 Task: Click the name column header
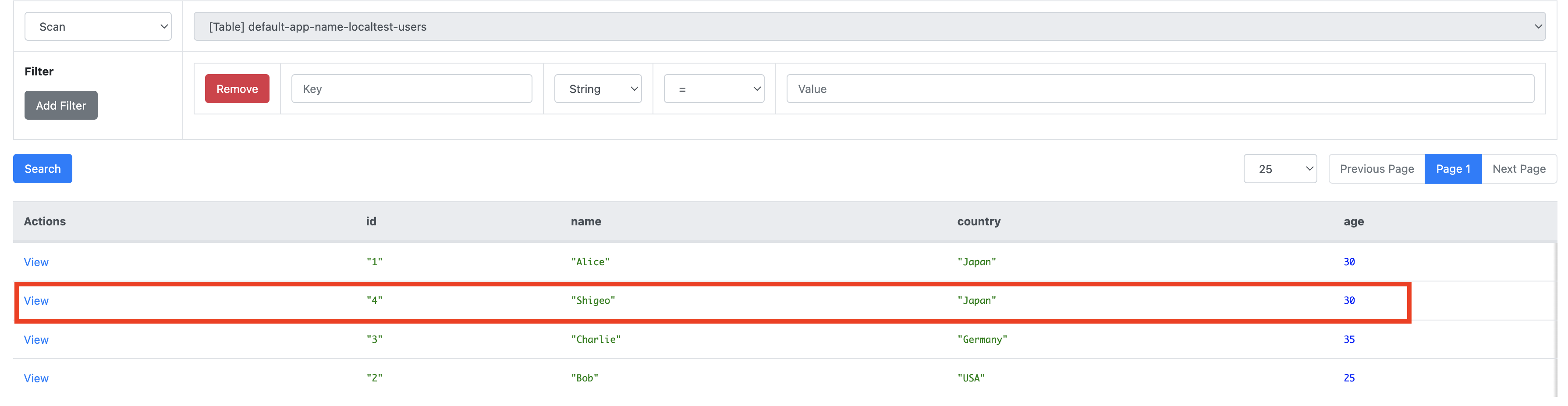[x=585, y=221]
